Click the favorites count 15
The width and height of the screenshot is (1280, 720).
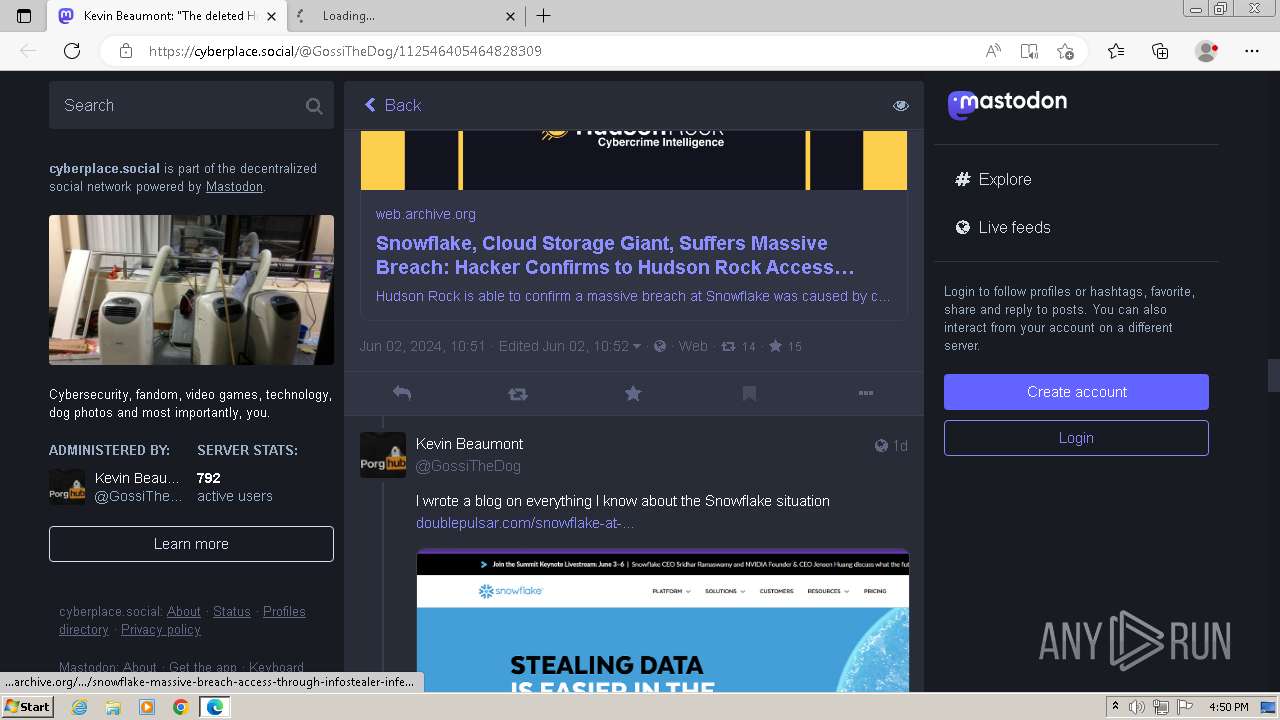click(x=785, y=346)
